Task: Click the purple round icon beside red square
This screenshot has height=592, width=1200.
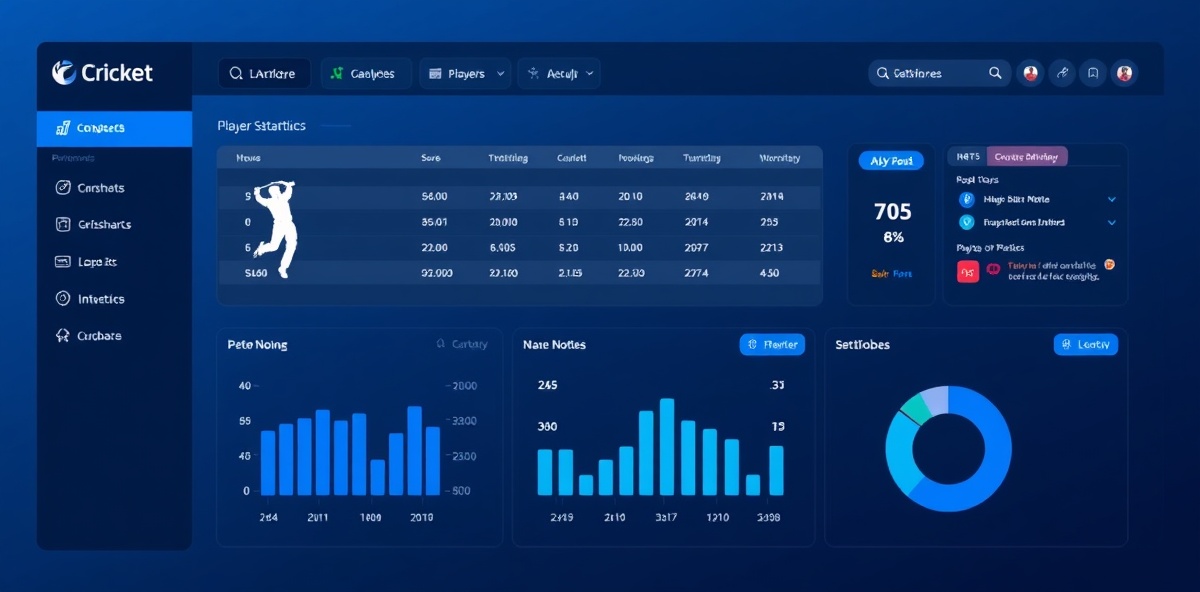Action: (x=994, y=268)
